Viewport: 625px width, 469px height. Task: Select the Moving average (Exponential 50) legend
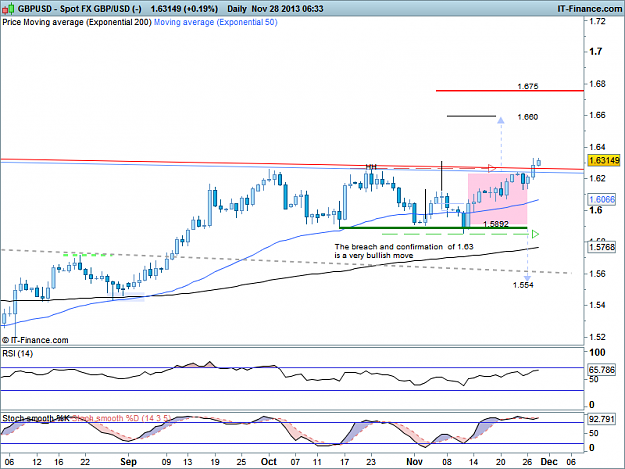click(x=216, y=22)
